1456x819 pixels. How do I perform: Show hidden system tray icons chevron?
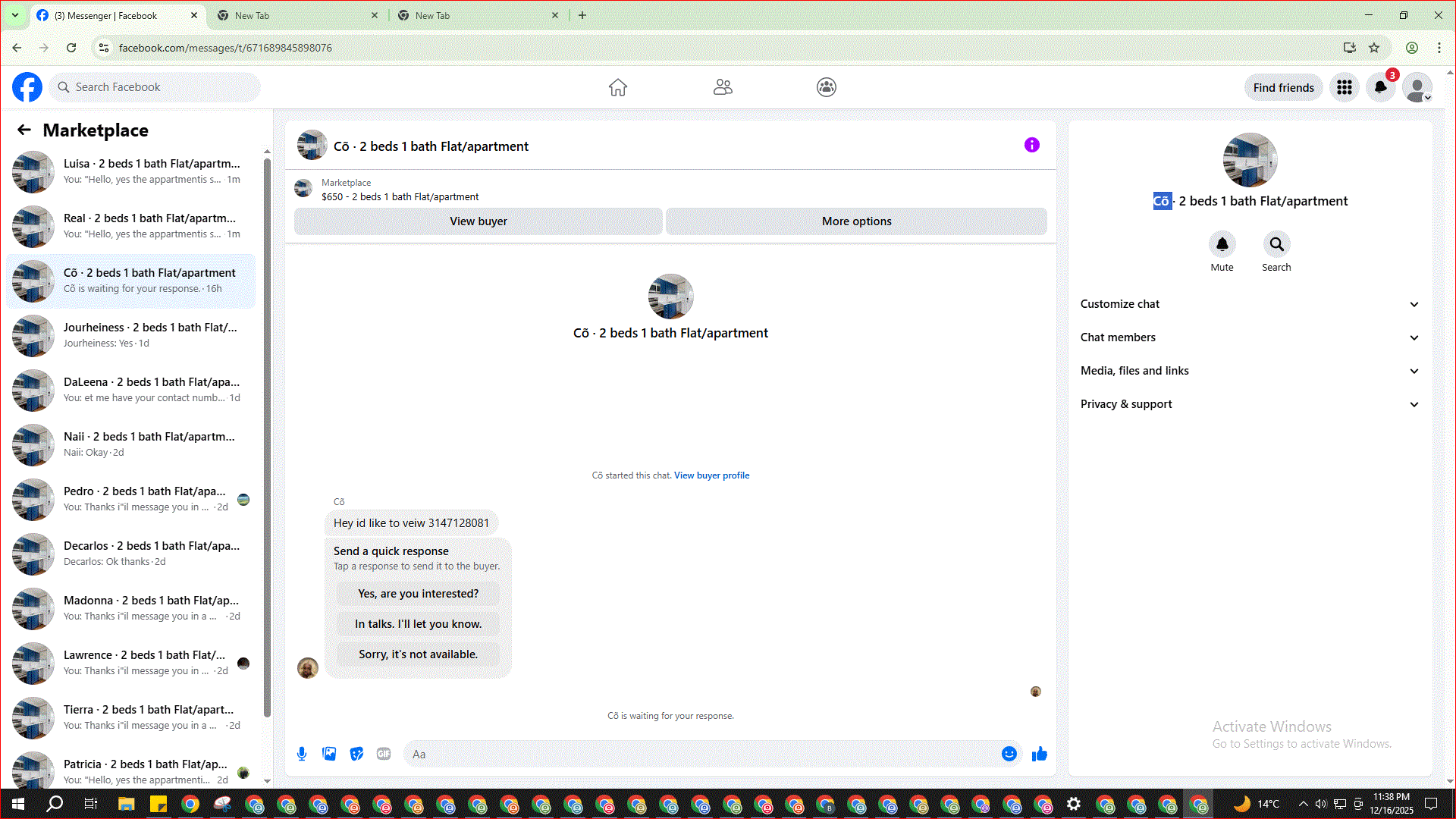tap(1303, 804)
